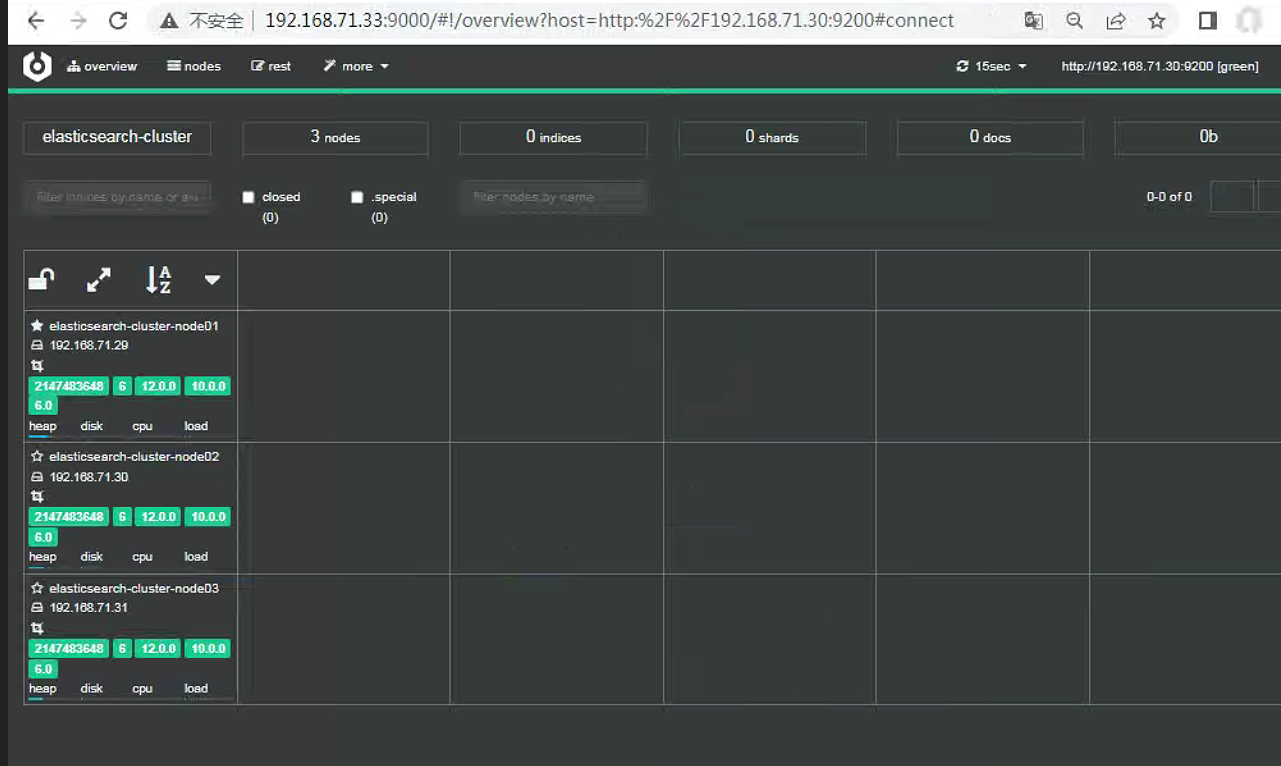1281x766 pixels.
Task: Open the overview tab
Action: (102, 66)
